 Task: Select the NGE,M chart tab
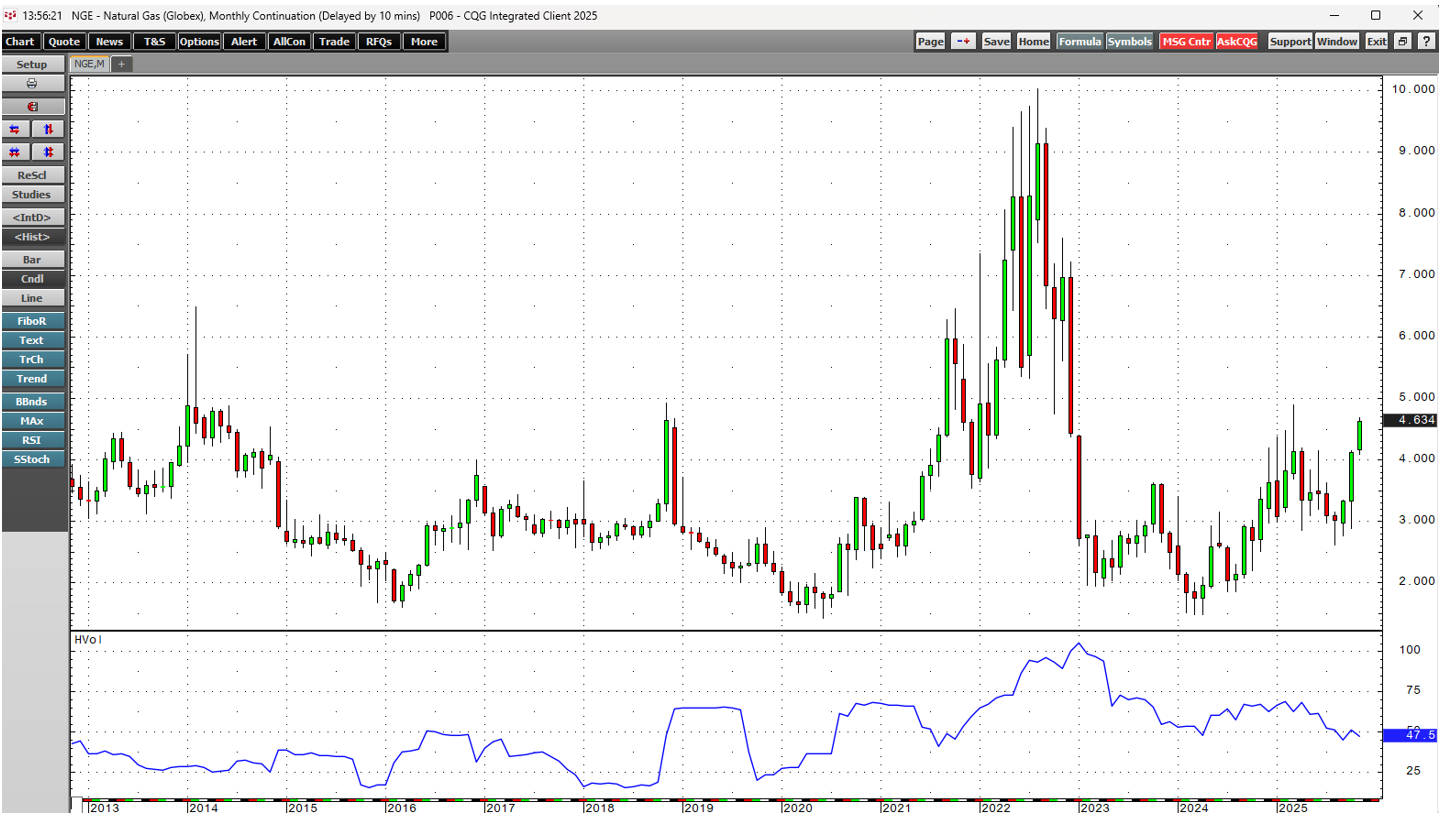click(88, 64)
